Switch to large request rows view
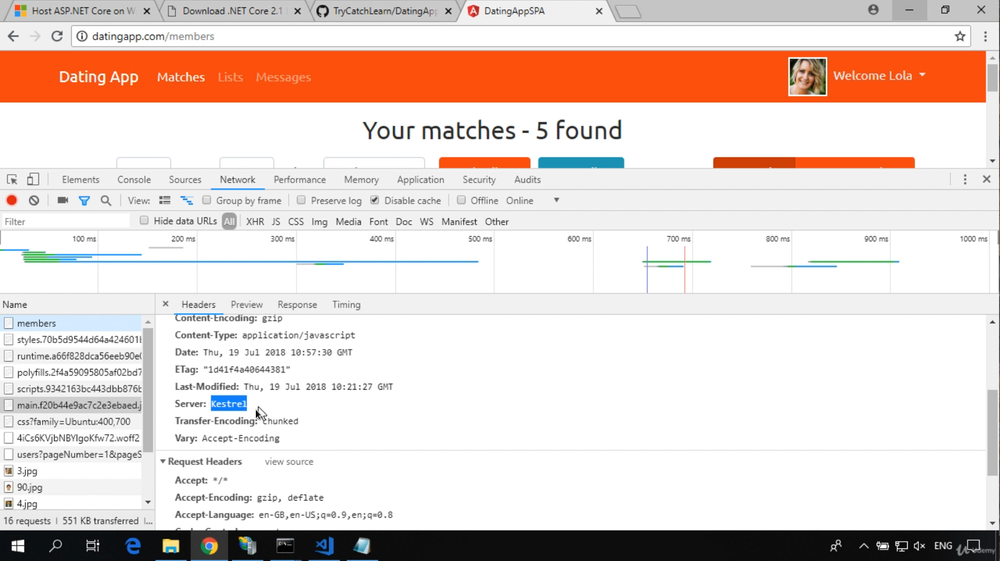This screenshot has height=561, width=1000. pos(165,200)
